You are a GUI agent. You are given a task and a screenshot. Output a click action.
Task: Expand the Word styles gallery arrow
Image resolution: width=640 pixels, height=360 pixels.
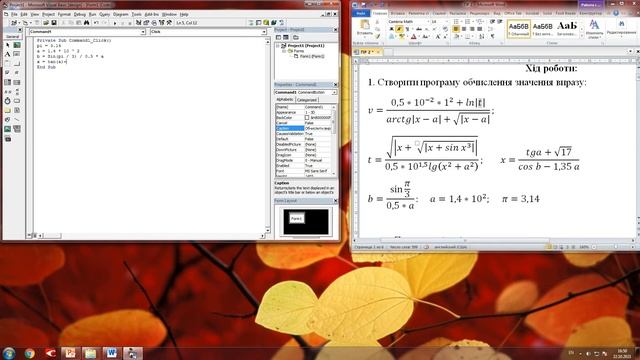coord(582,36)
